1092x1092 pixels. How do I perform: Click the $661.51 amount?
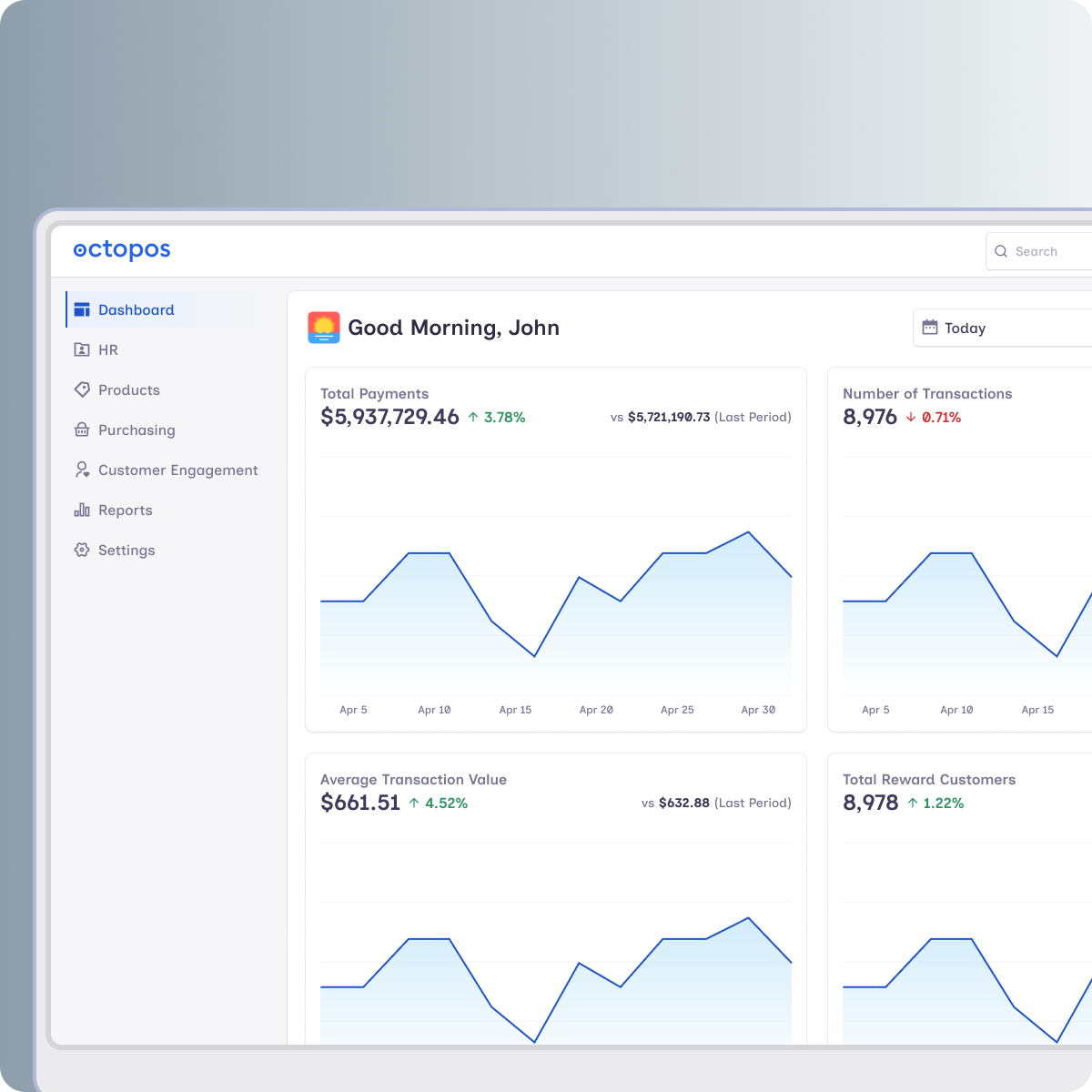coord(360,803)
